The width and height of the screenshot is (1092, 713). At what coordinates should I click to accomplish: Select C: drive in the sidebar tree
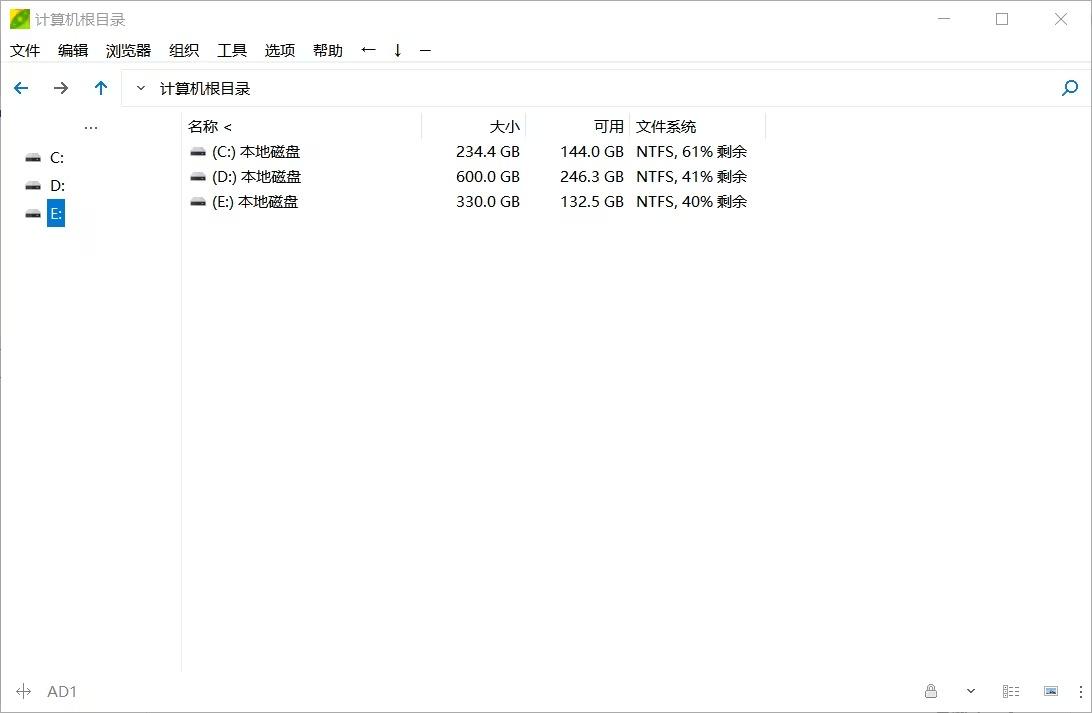pyautogui.click(x=57, y=158)
